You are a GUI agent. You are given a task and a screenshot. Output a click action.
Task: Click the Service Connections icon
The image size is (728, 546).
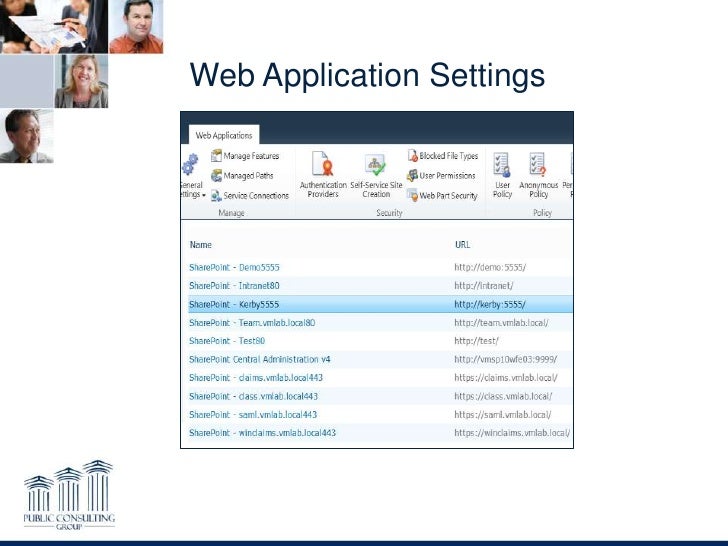point(216,195)
